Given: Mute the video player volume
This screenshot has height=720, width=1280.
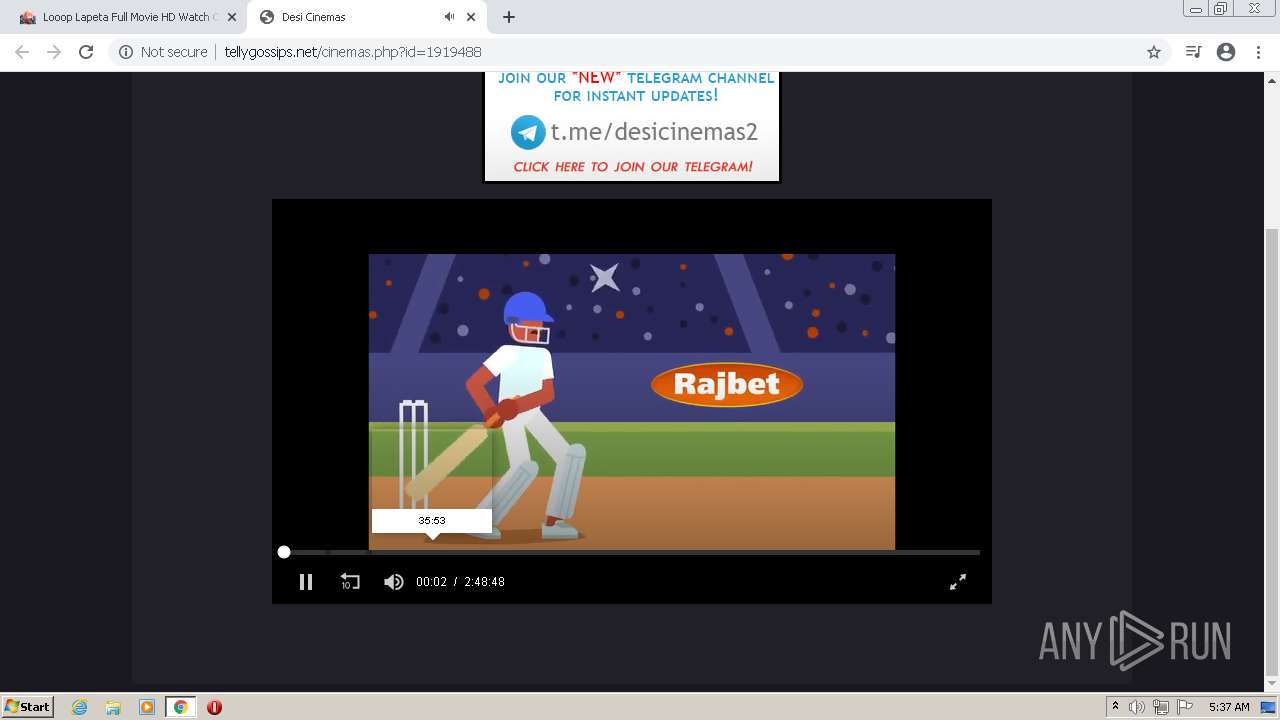Looking at the screenshot, I should click(x=394, y=582).
